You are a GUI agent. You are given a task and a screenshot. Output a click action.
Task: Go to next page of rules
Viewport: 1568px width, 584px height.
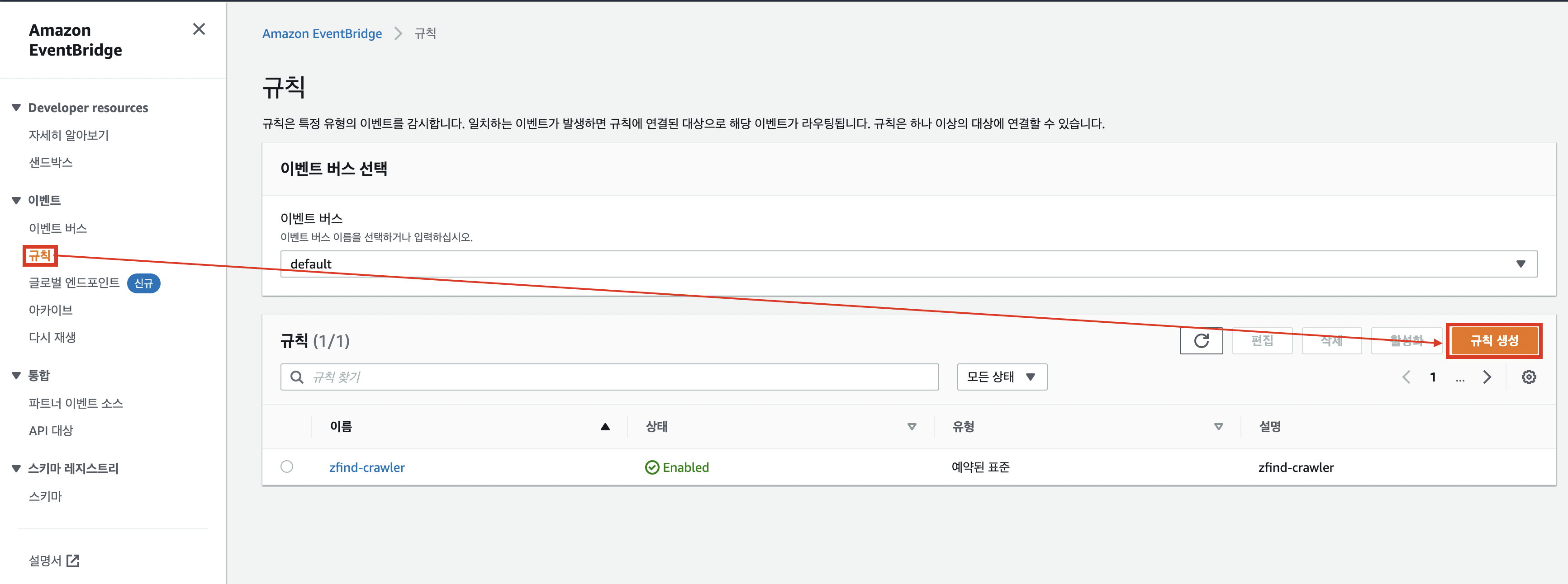point(1487,377)
